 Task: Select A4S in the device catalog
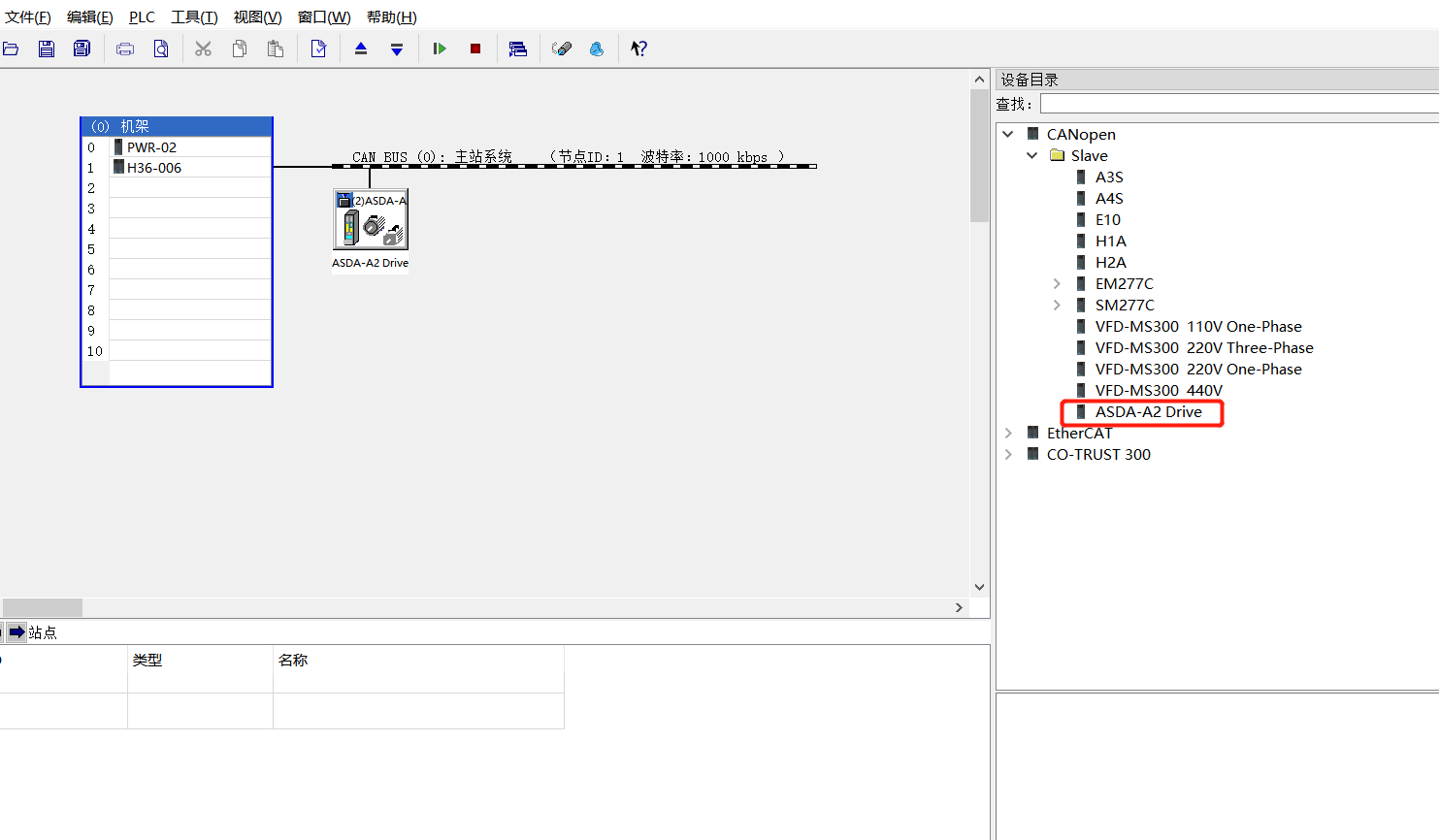click(1109, 198)
